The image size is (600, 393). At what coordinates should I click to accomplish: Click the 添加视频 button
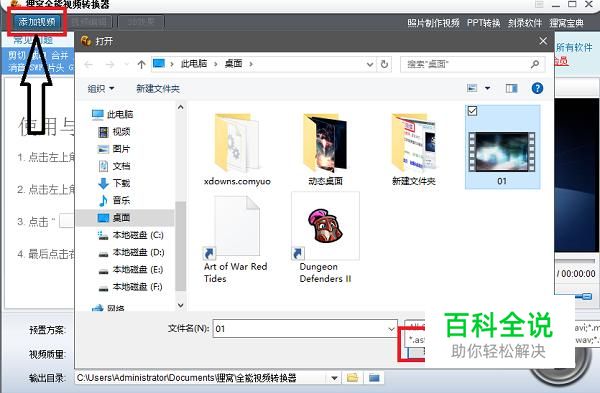pyautogui.click(x=37, y=22)
